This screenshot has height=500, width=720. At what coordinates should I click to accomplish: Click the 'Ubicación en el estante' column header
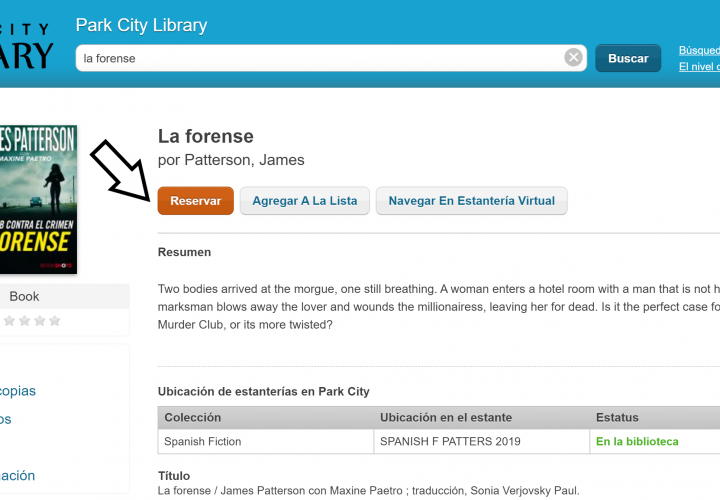tap(446, 417)
